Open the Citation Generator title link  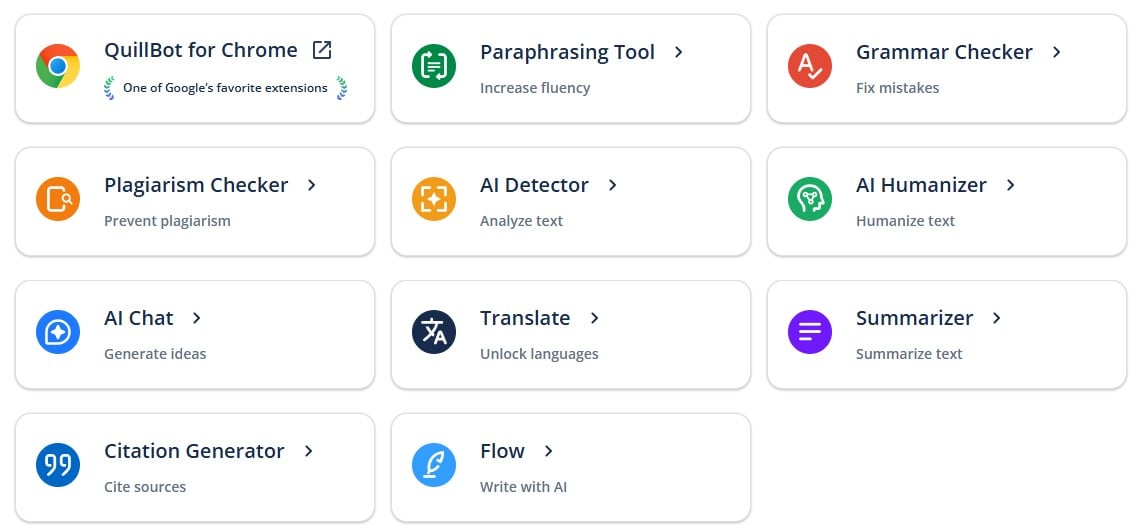194,451
